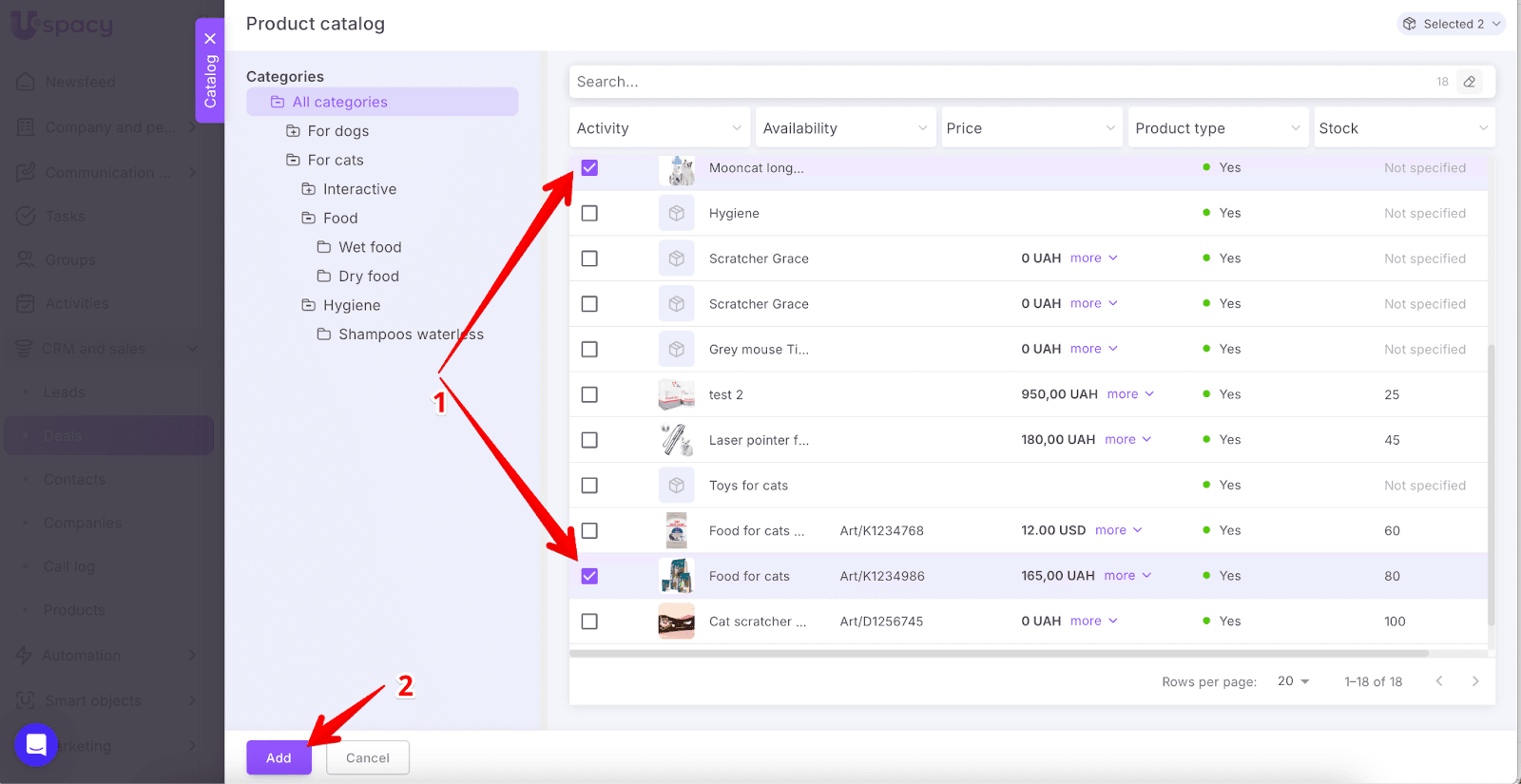Close the Catalog side panel tab
The width and height of the screenshot is (1521, 784).
[210, 39]
